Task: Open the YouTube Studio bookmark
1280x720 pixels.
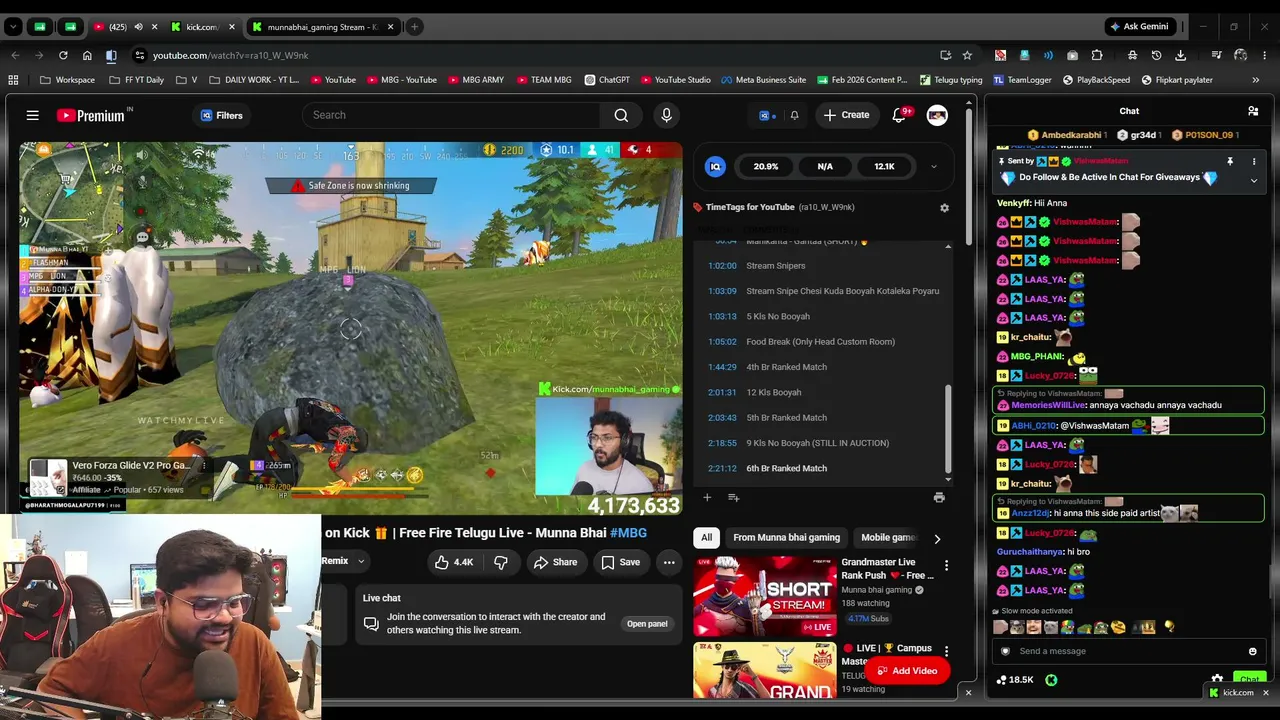Action: point(675,80)
